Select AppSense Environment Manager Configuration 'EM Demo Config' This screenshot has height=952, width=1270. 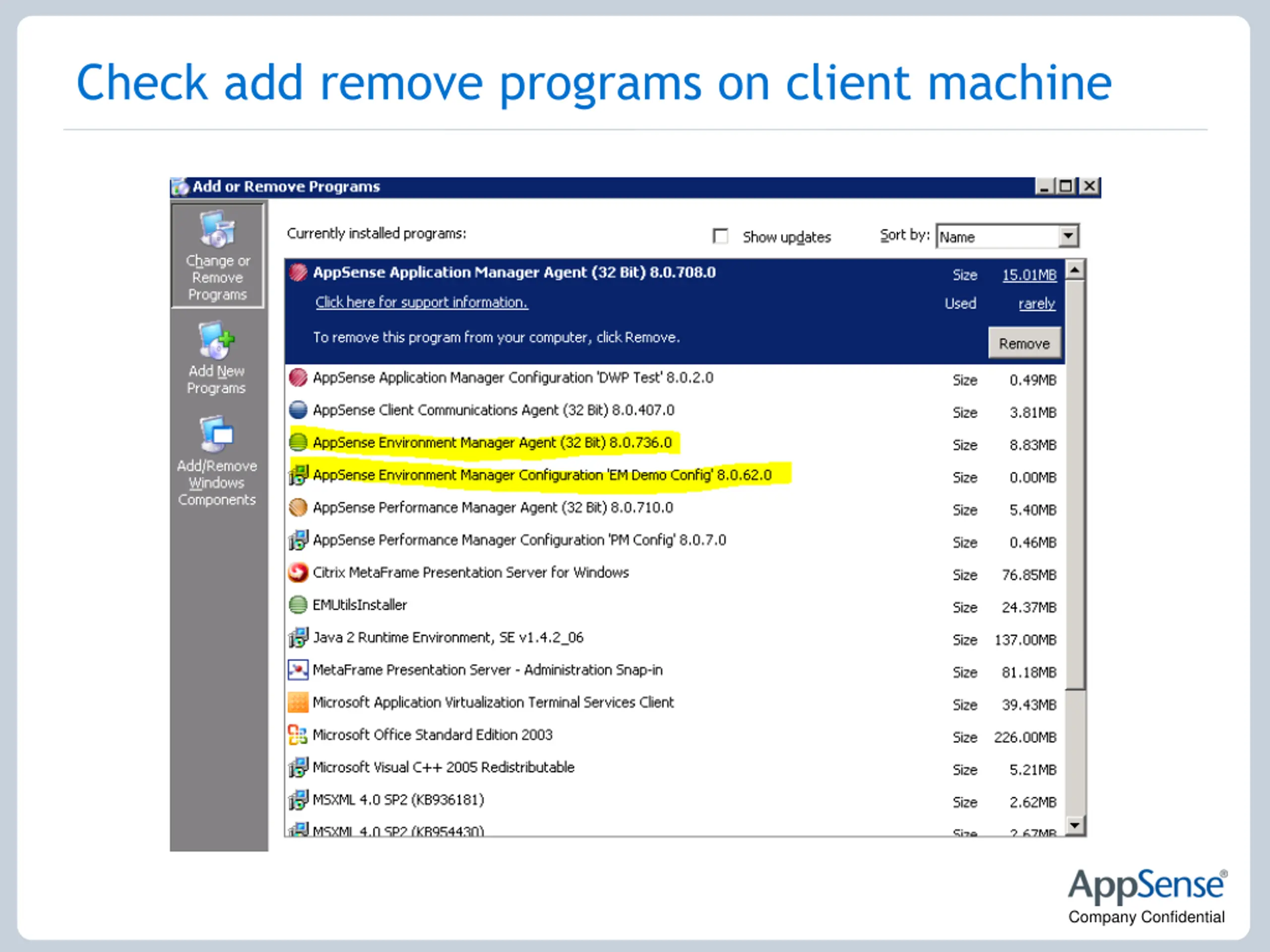click(x=675, y=476)
